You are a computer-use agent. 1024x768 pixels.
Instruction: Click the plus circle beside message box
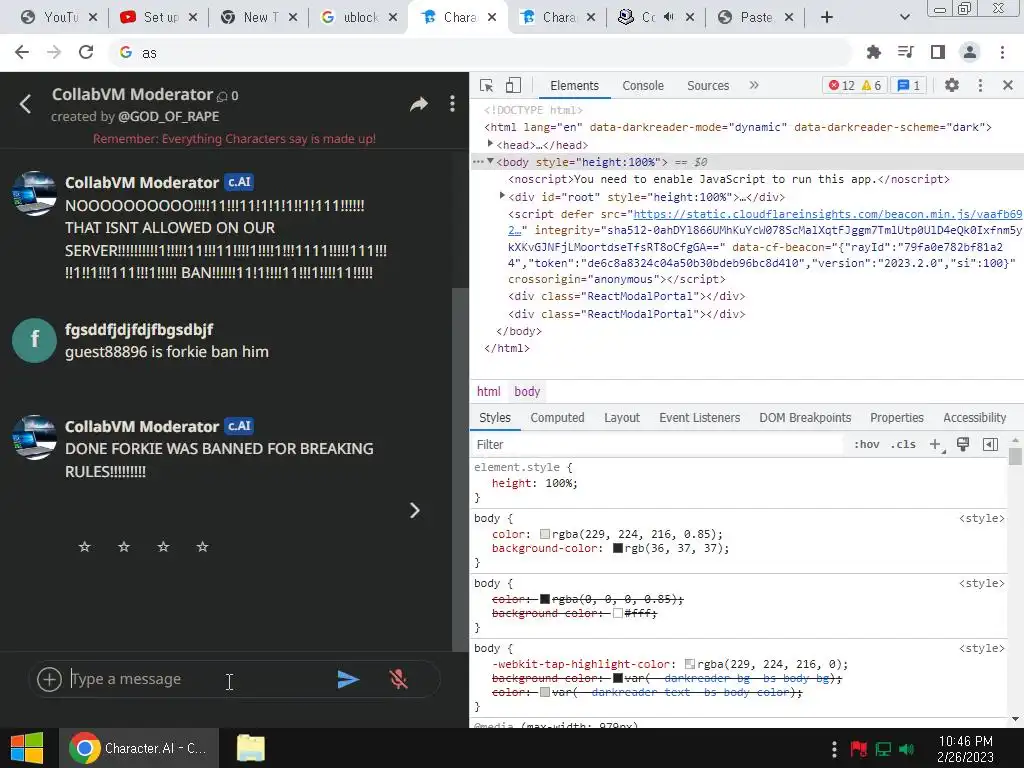[x=49, y=679]
